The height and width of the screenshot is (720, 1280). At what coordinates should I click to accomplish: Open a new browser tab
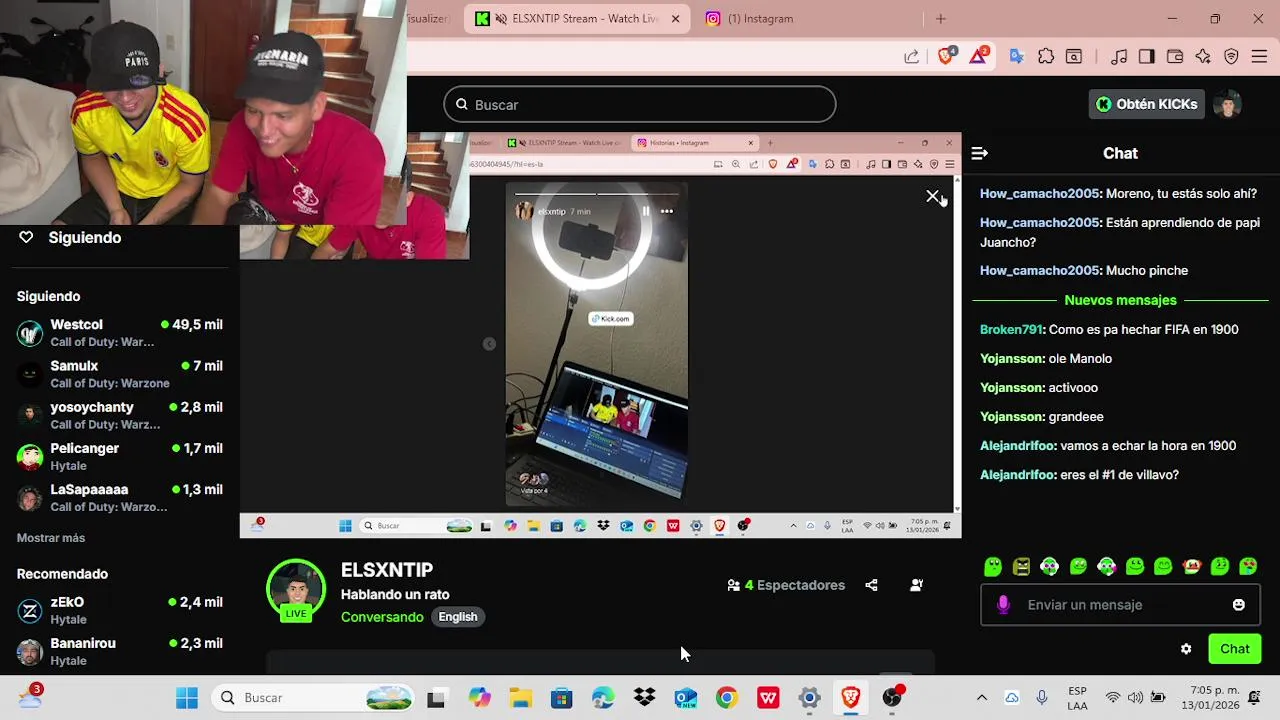pyautogui.click(x=940, y=18)
